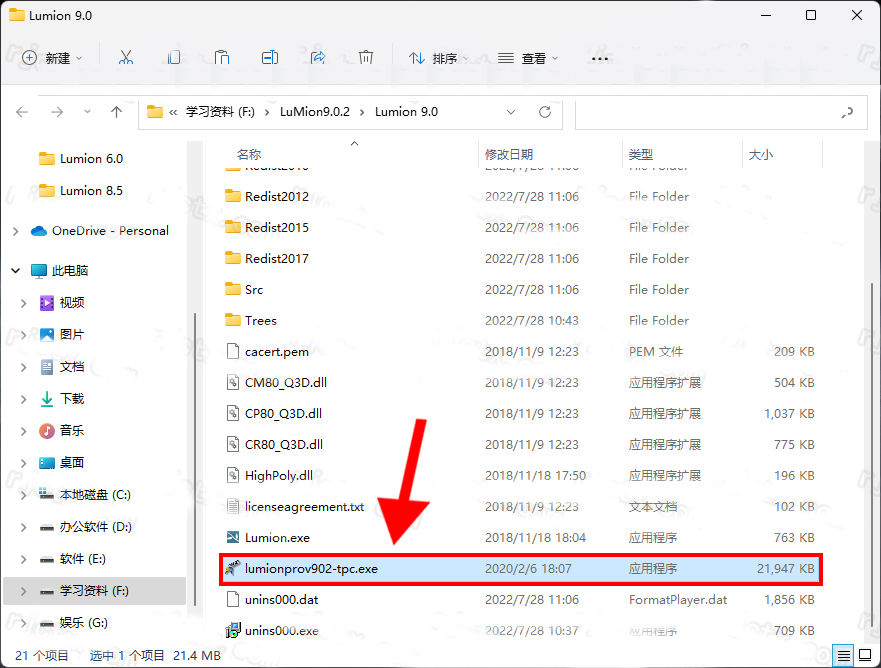
Task: Click LuMion9.0.2 in the breadcrumb path
Action: click(315, 112)
